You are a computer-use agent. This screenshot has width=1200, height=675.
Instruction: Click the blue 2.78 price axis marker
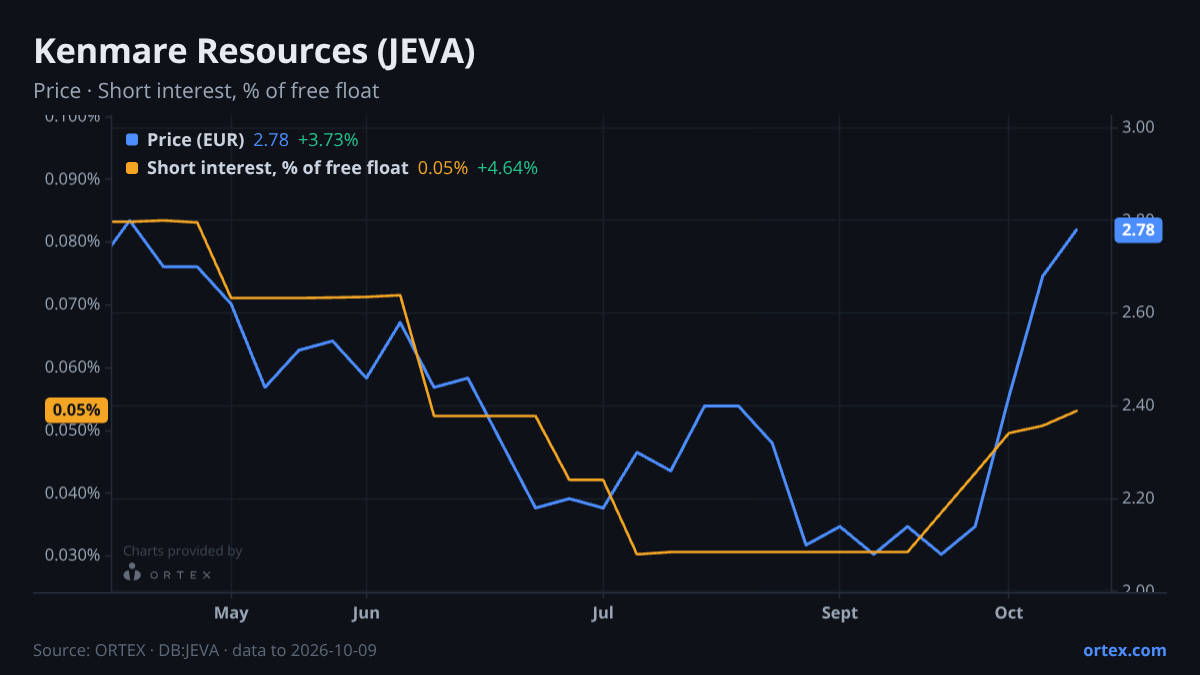pyautogui.click(x=1138, y=230)
